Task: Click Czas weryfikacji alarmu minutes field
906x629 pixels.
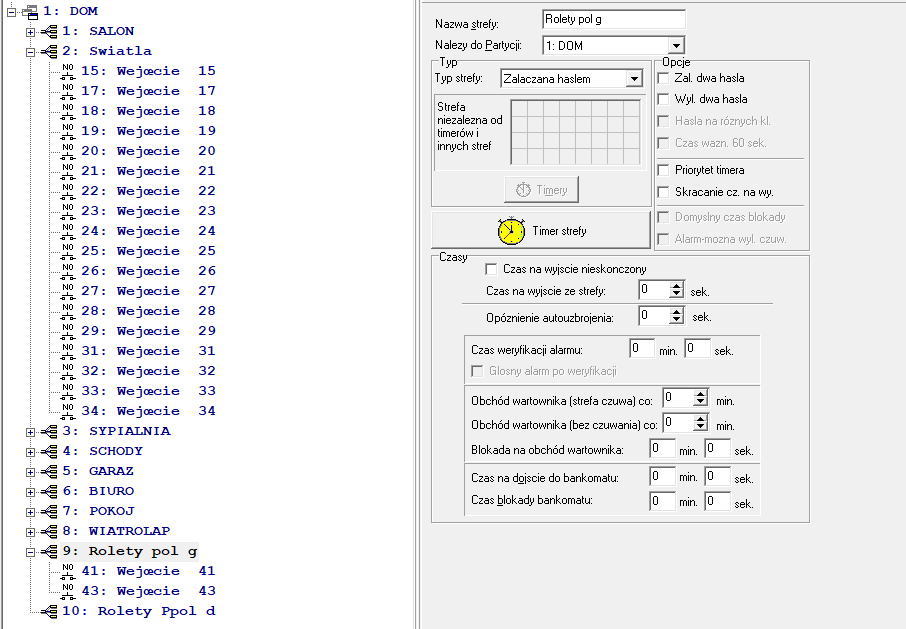Action: click(642, 348)
